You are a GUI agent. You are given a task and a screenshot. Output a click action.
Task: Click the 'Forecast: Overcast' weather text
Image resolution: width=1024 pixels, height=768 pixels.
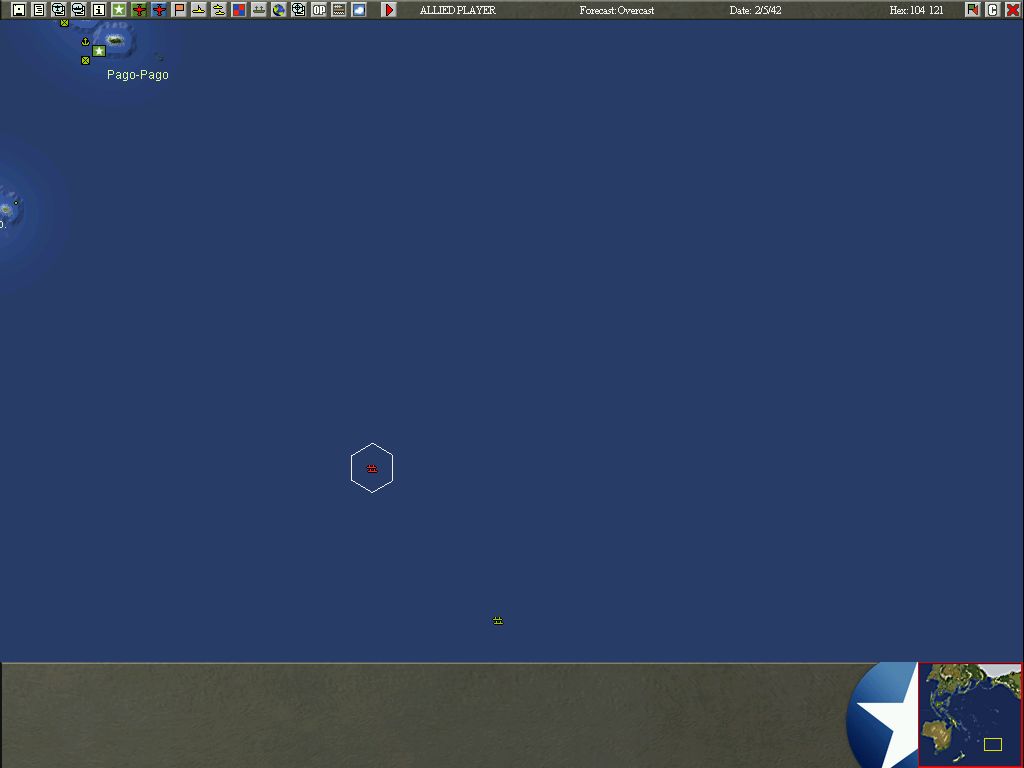pos(617,10)
